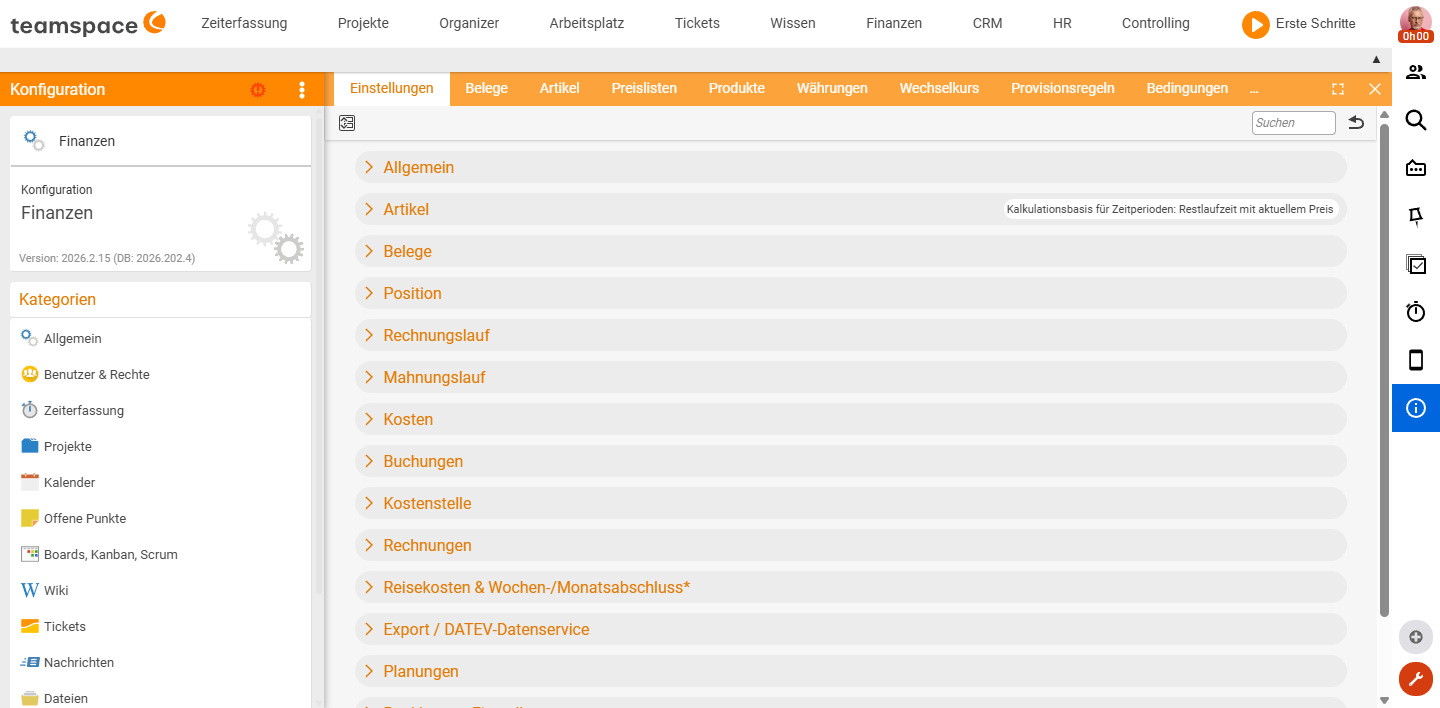Click the Finanzen gear icon in left panel

[34, 141]
